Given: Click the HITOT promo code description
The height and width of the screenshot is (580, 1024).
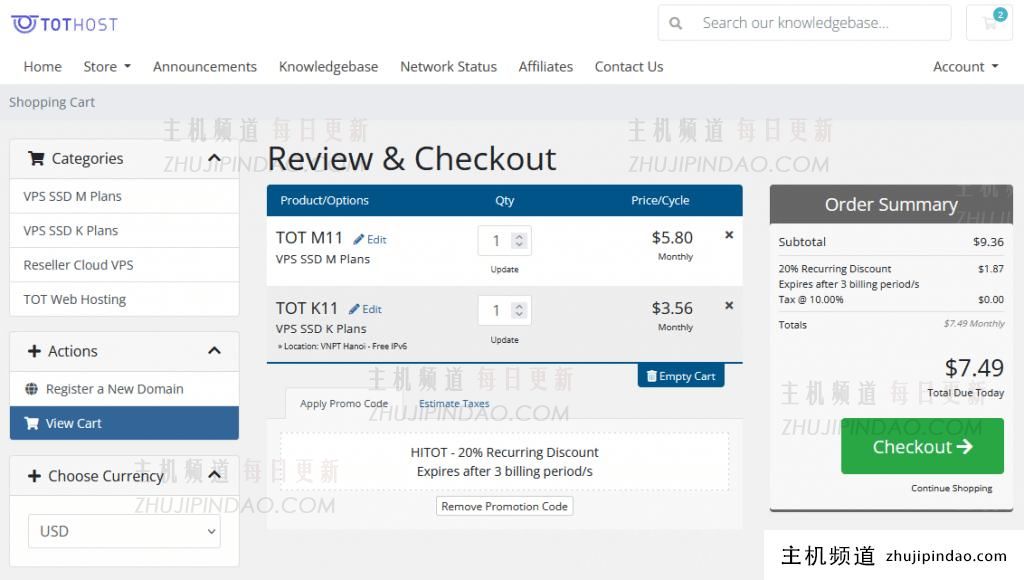Looking at the screenshot, I should tap(504, 462).
